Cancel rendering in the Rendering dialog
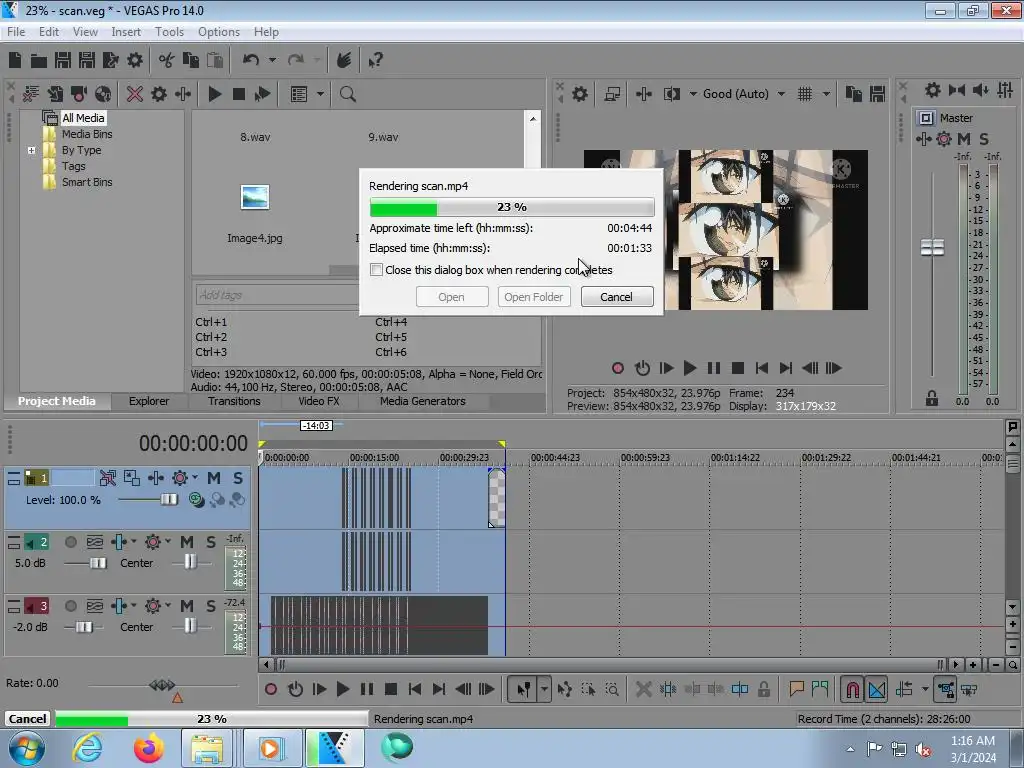 click(616, 297)
